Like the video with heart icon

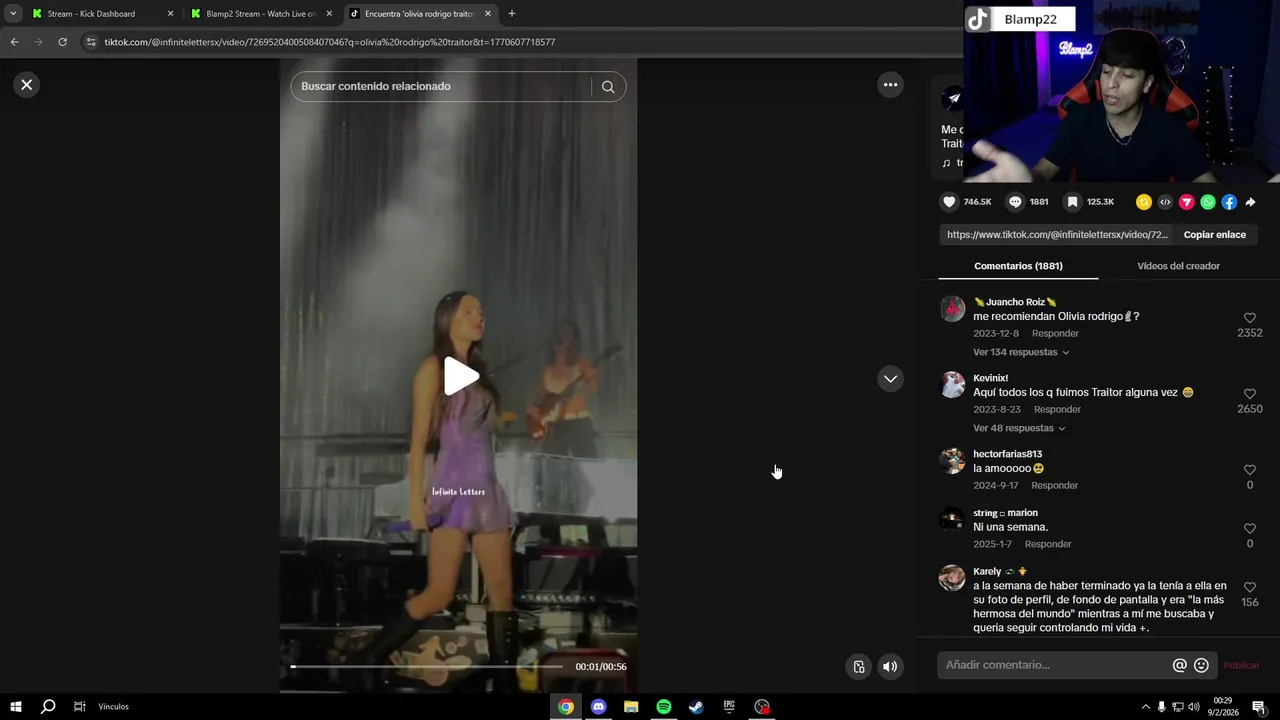coord(949,202)
